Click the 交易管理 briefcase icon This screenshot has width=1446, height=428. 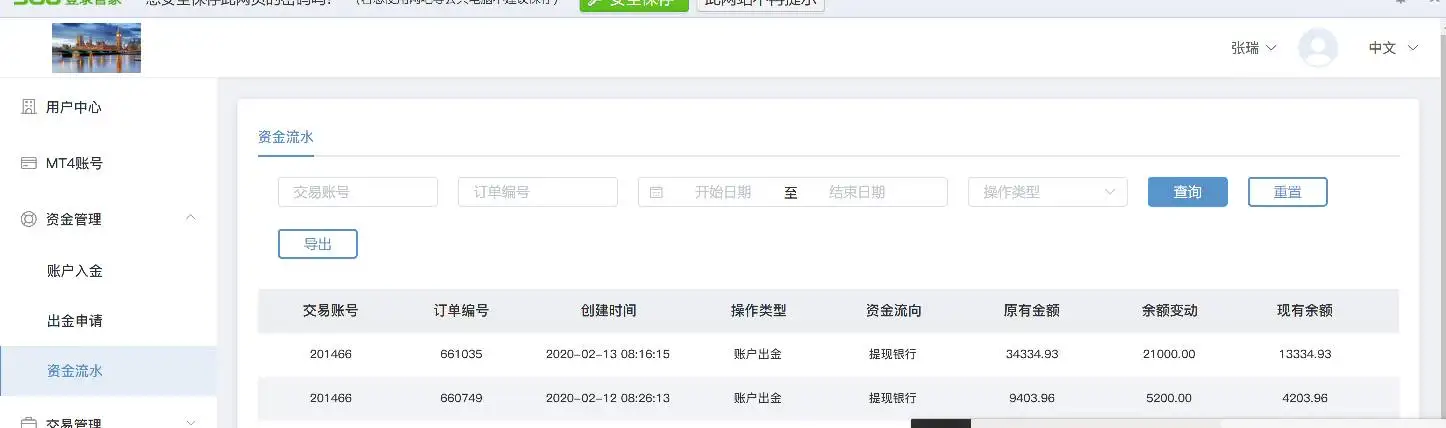[29, 422]
